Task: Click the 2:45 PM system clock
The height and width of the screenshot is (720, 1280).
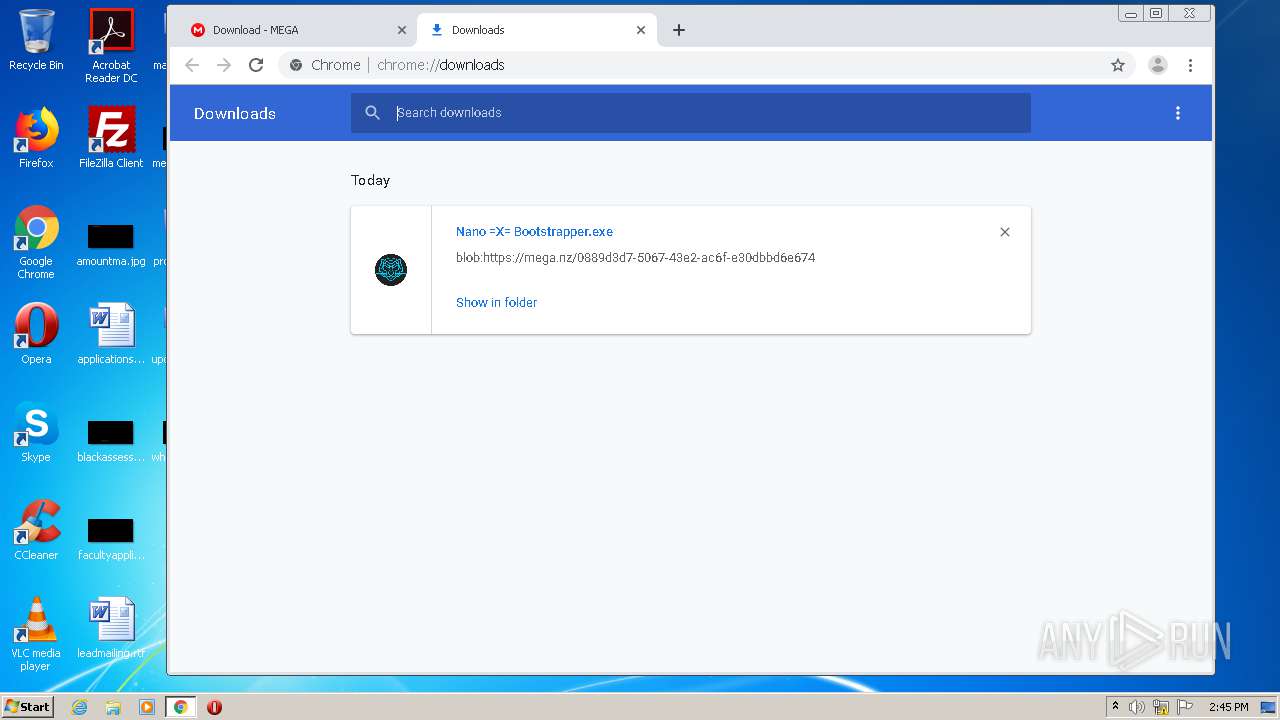Action: click(x=1229, y=707)
